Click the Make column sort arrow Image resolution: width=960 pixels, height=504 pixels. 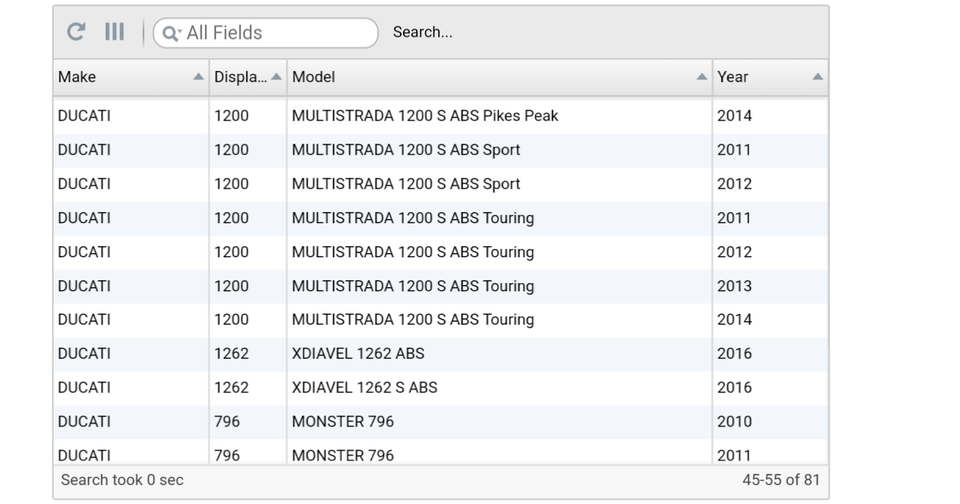coord(198,77)
